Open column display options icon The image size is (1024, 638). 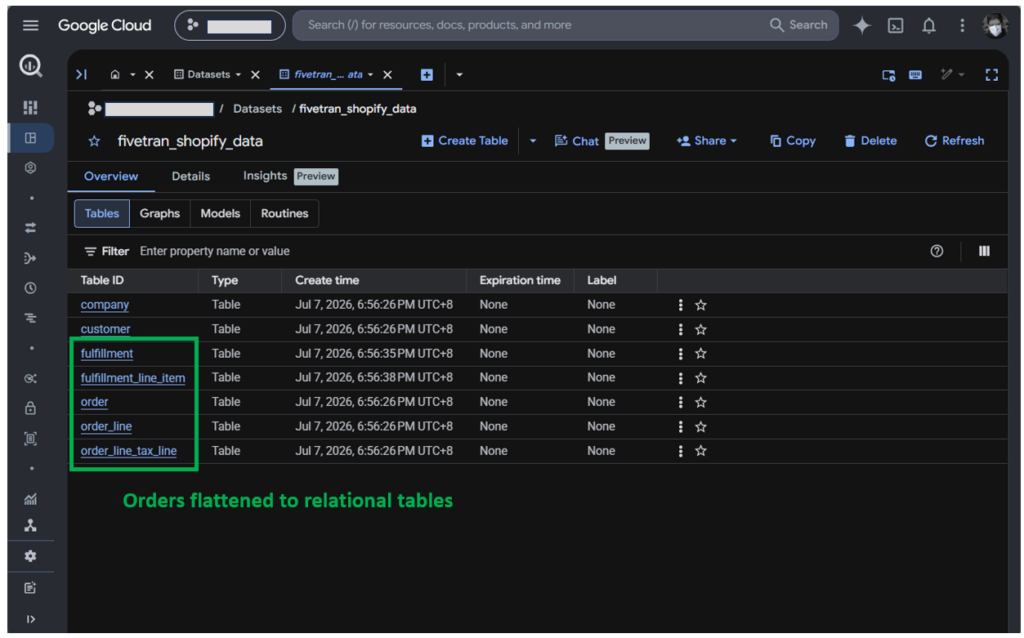click(x=984, y=251)
